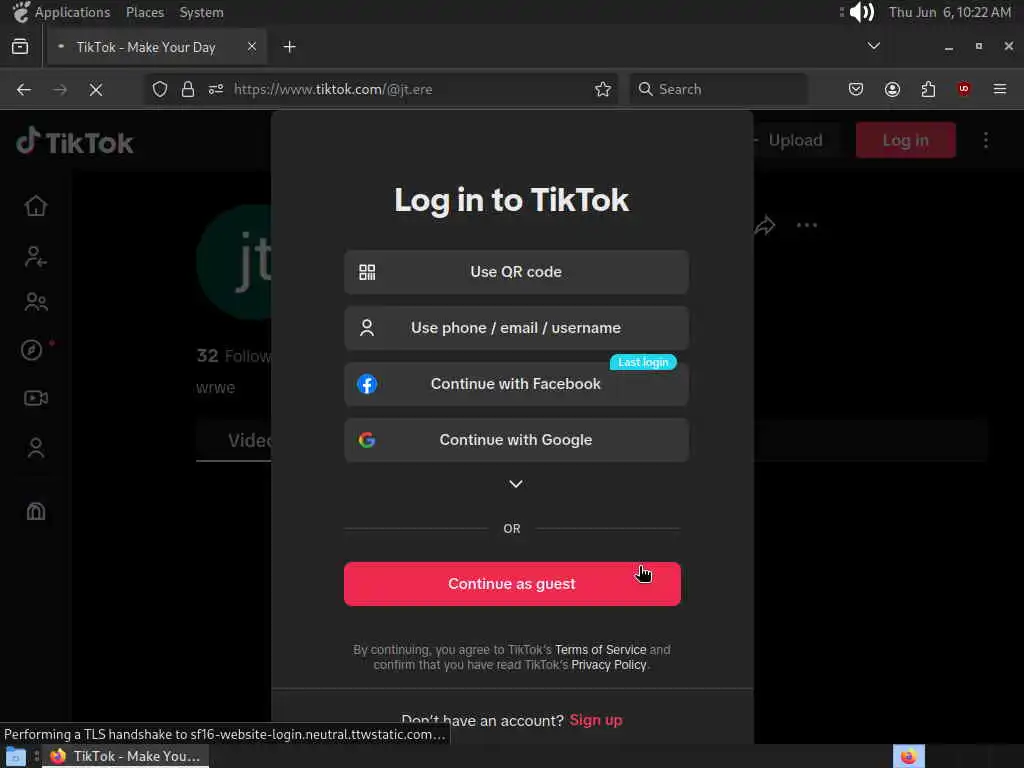Screen dimensions: 1024x768
Task: Open the System menu
Action: click(x=201, y=12)
